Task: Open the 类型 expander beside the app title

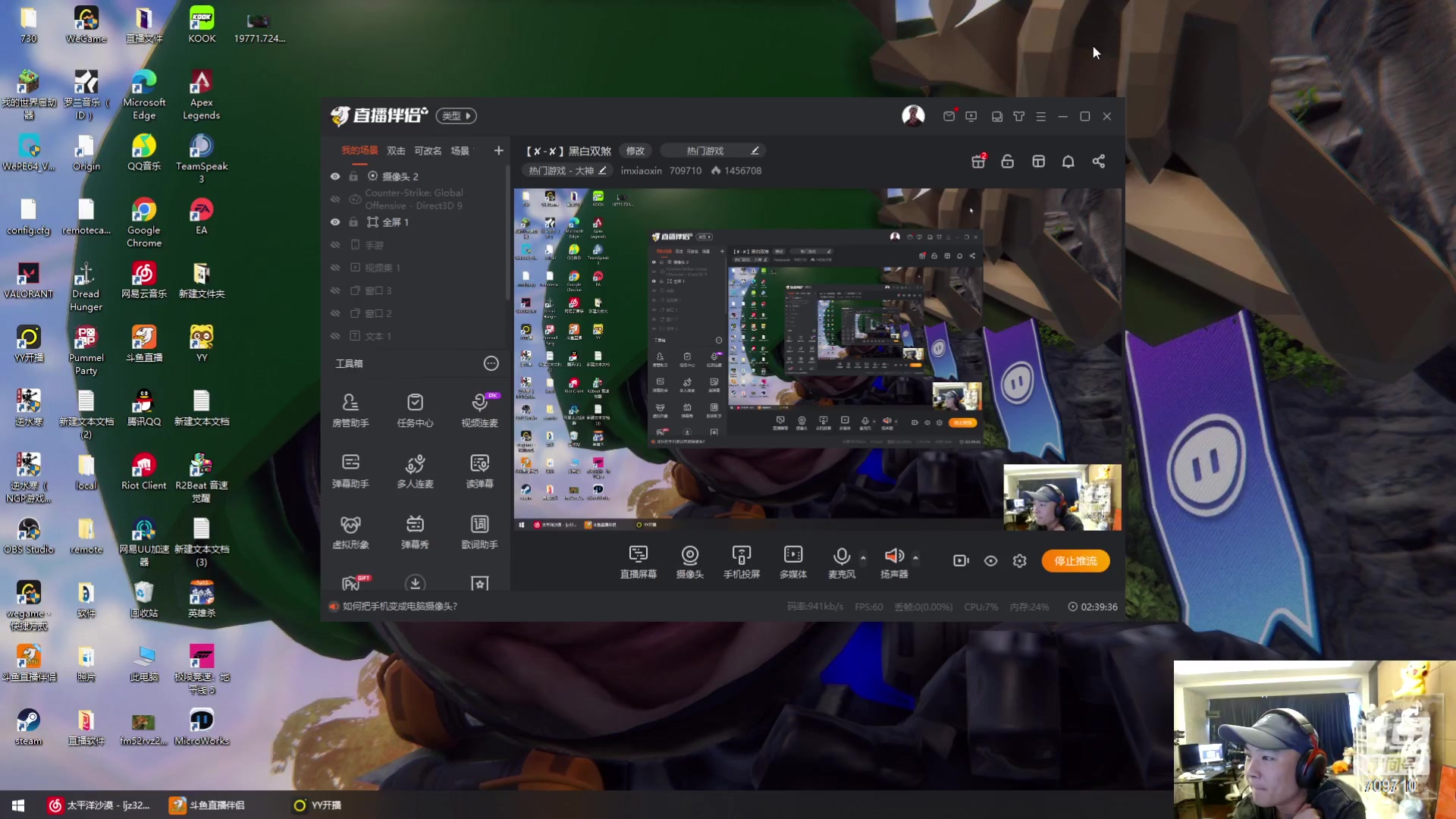Action: coord(456,115)
